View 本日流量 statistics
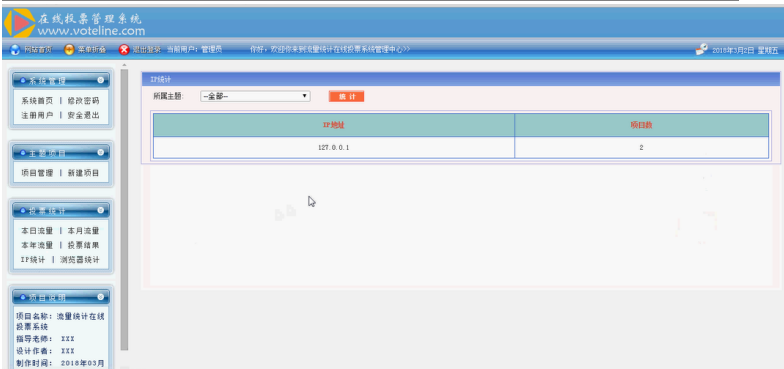 point(37,231)
